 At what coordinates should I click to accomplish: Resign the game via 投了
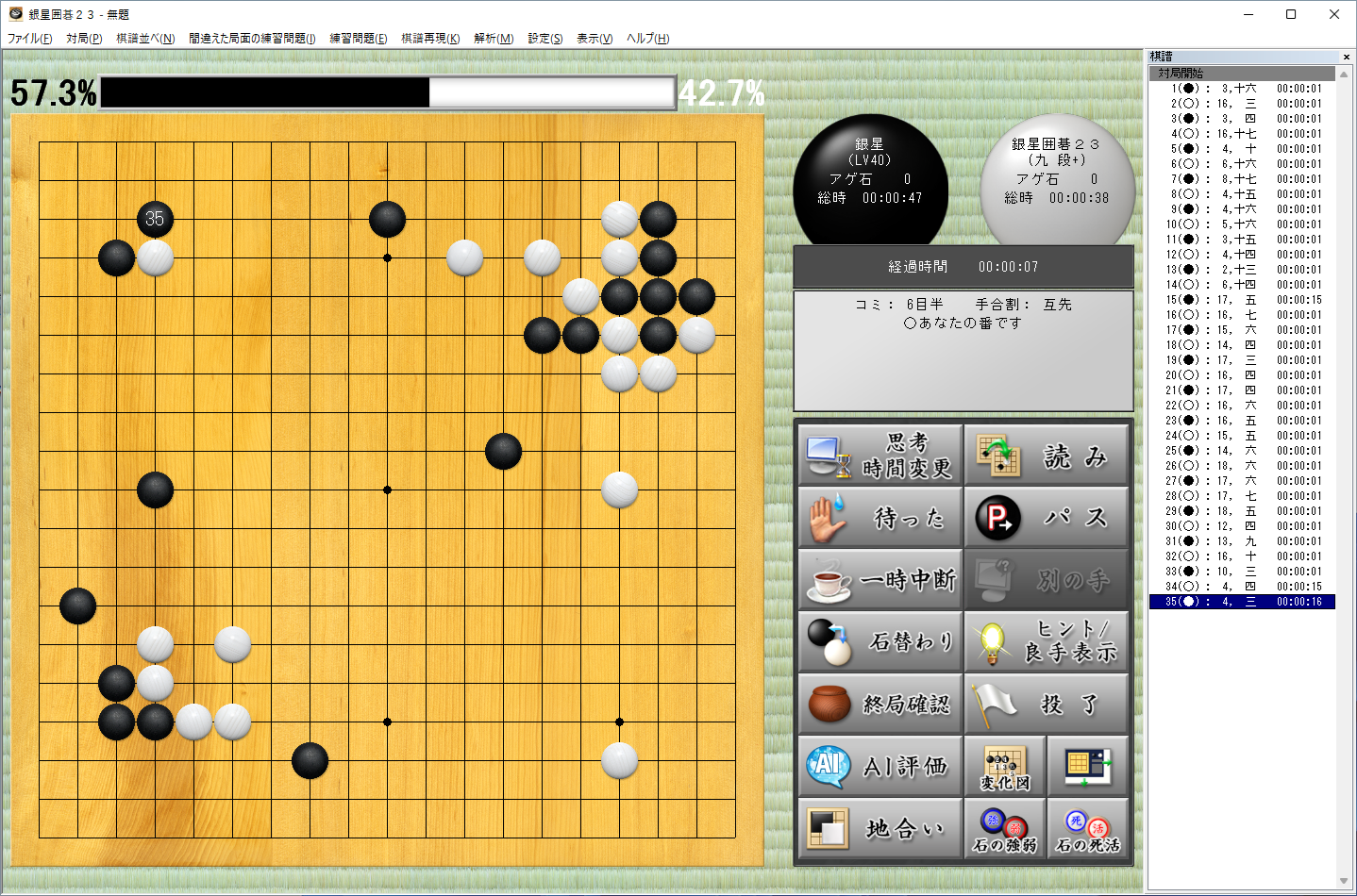pyautogui.click(x=1047, y=704)
